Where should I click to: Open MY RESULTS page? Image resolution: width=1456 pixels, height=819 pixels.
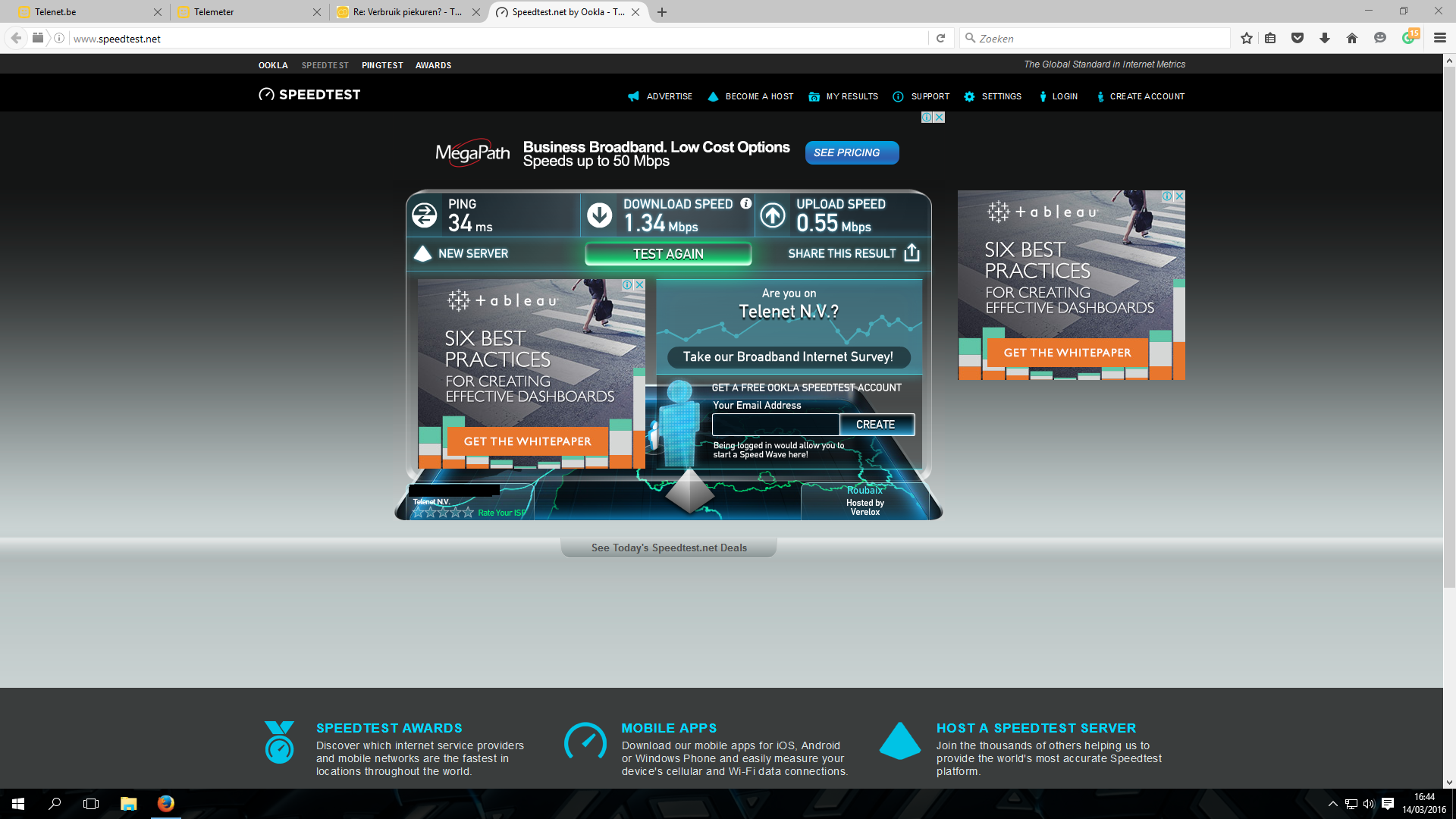pos(843,96)
